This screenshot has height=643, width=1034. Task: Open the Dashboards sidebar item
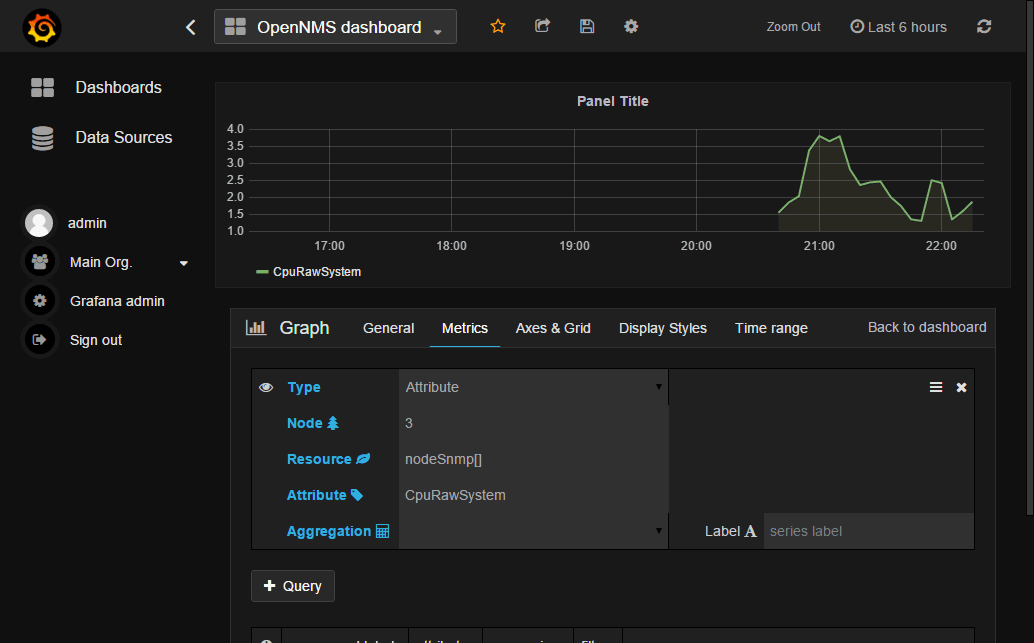click(118, 87)
